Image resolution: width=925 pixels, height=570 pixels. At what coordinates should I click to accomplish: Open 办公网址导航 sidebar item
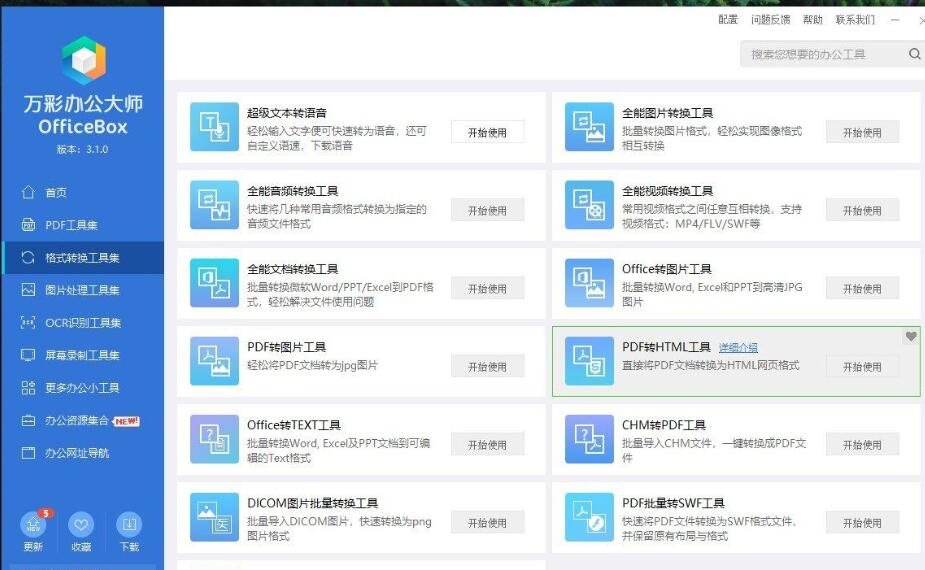tap(83, 453)
